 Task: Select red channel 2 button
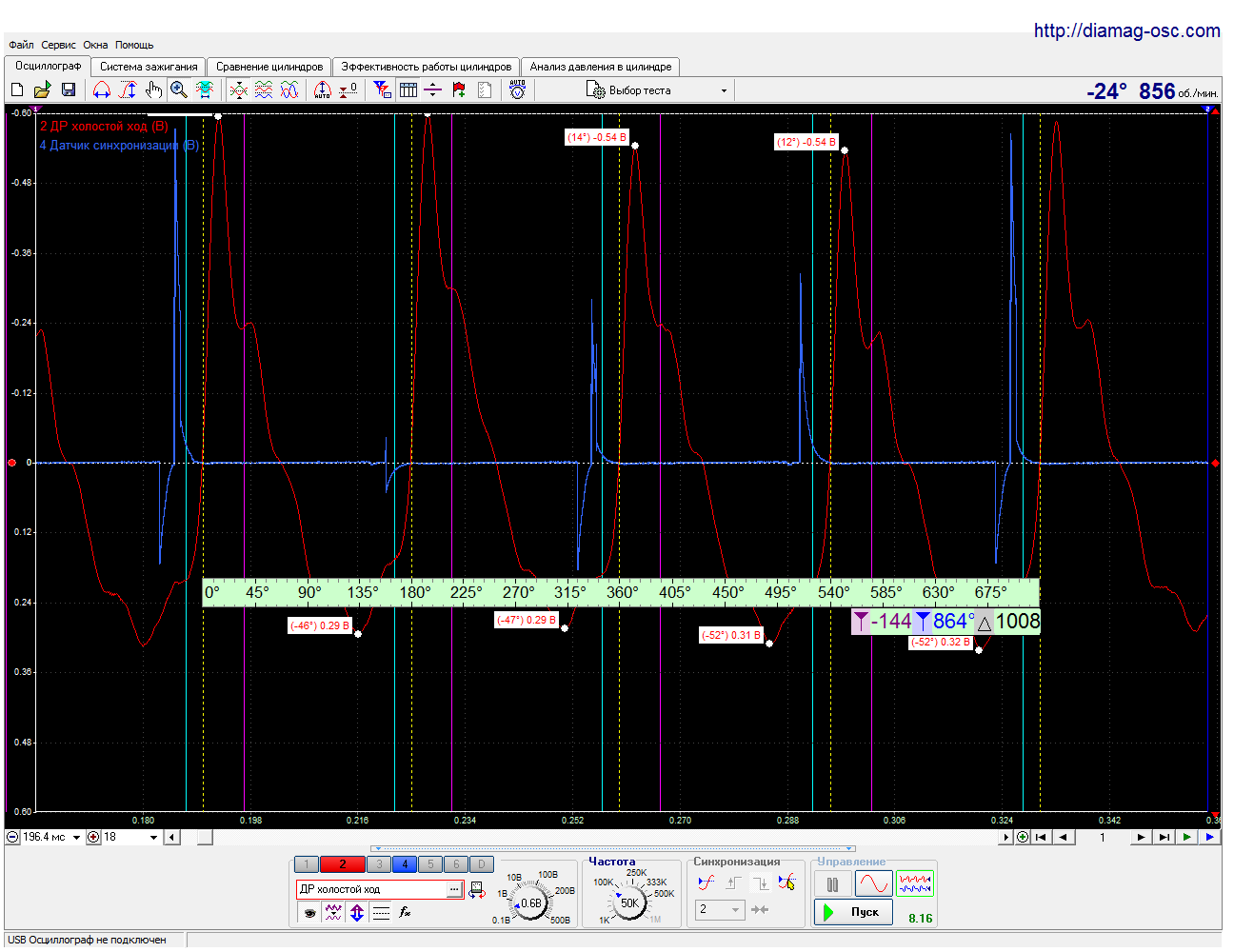[343, 864]
